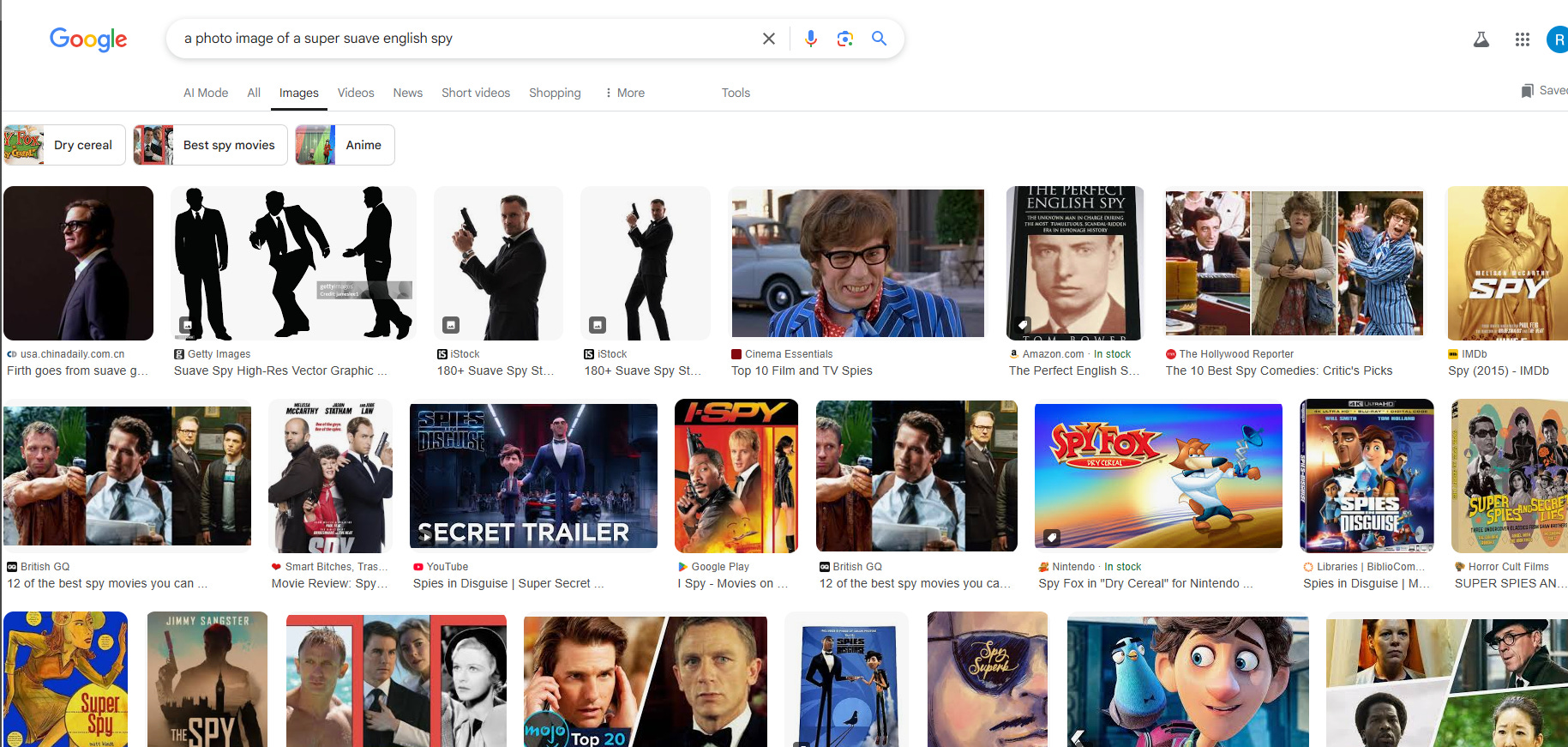
Task: Open the Shopping tab
Action: [x=555, y=93]
